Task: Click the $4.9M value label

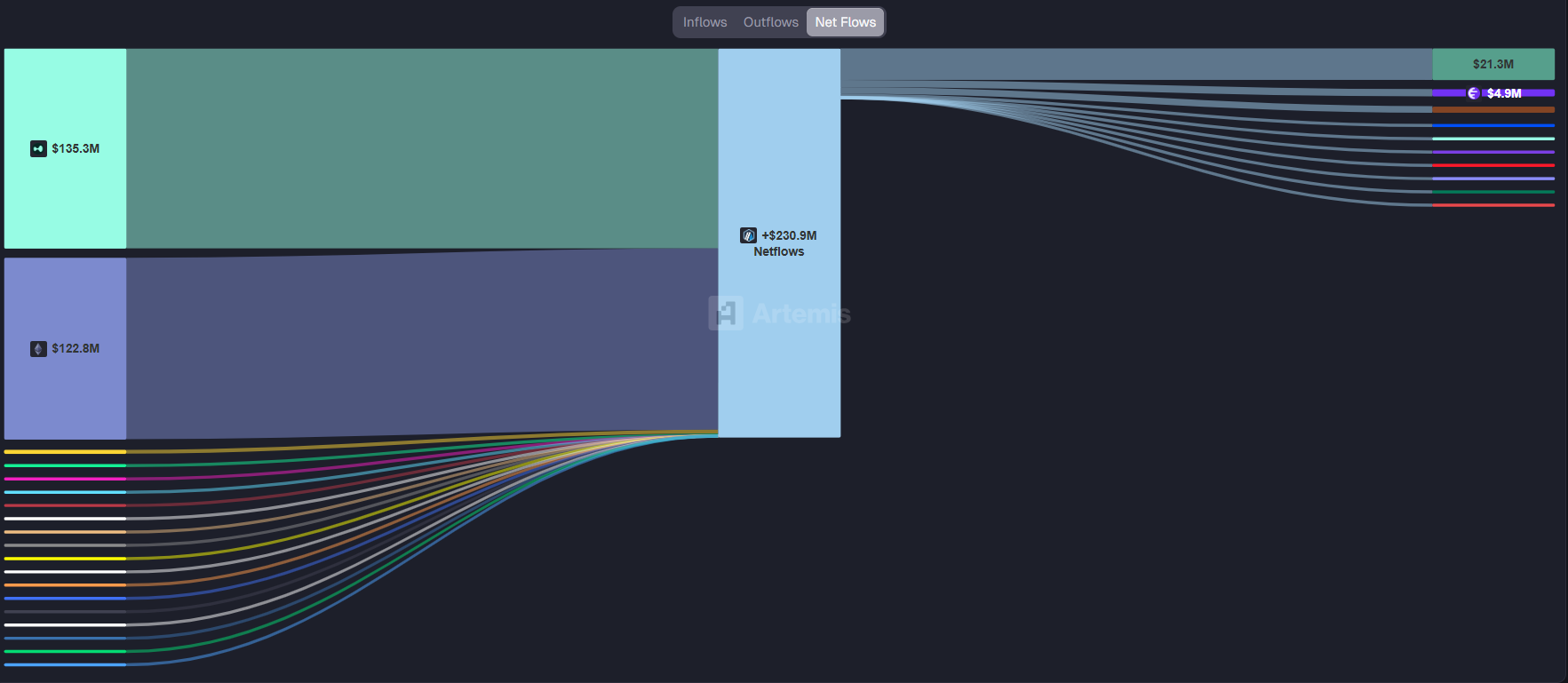Action: (1504, 93)
